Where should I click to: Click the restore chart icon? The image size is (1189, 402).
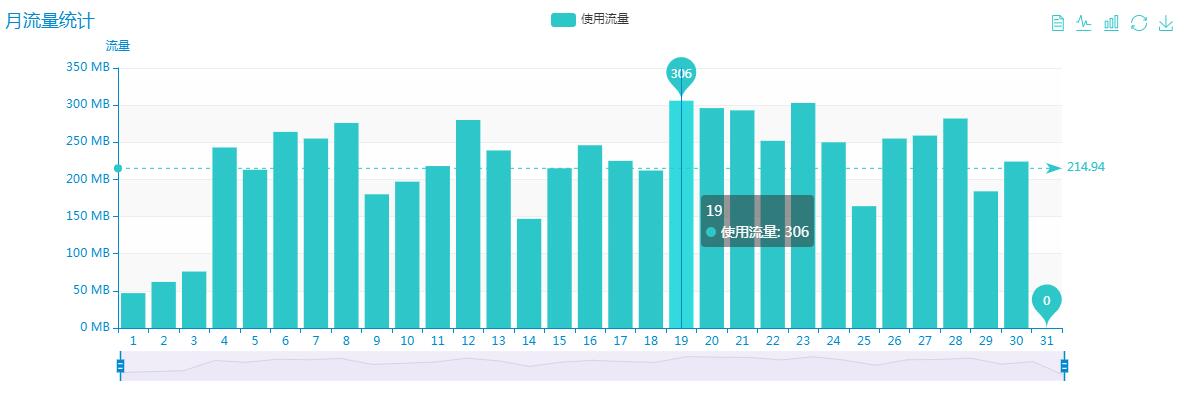tap(1138, 23)
